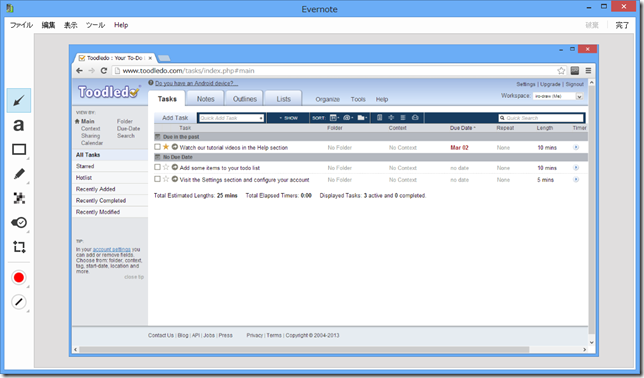Viewport: 644px width, 378px height.
Task: Click the sort by folder icon
Action: point(362,118)
